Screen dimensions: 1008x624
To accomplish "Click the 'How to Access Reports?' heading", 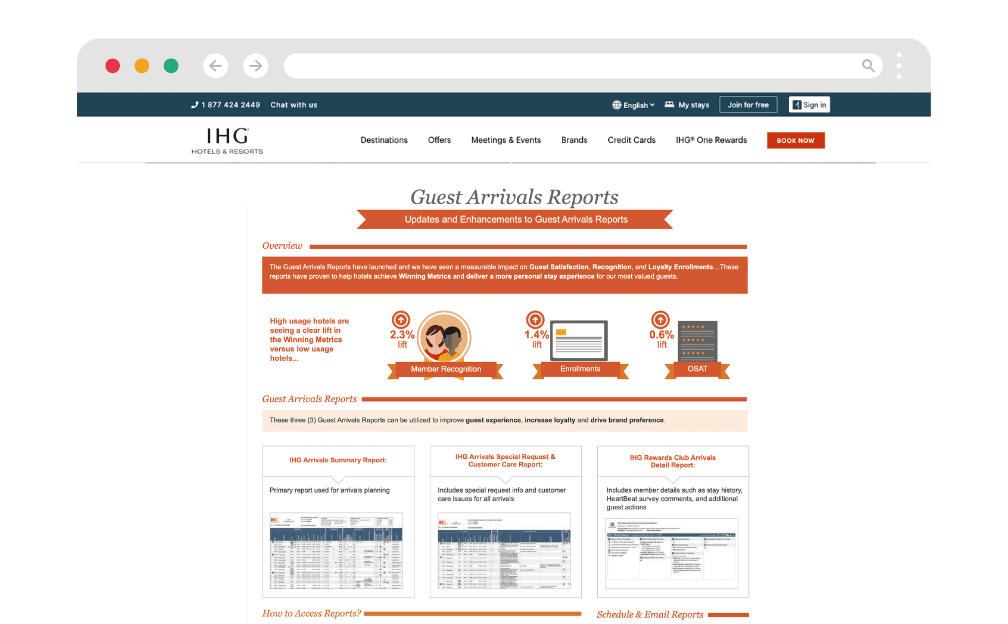I will coord(311,613).
